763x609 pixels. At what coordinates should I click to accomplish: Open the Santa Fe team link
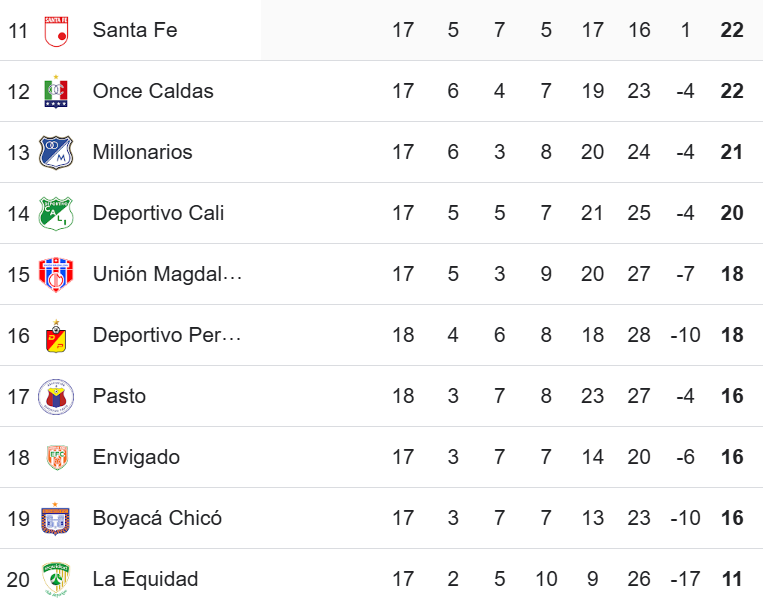pos(135,30)
